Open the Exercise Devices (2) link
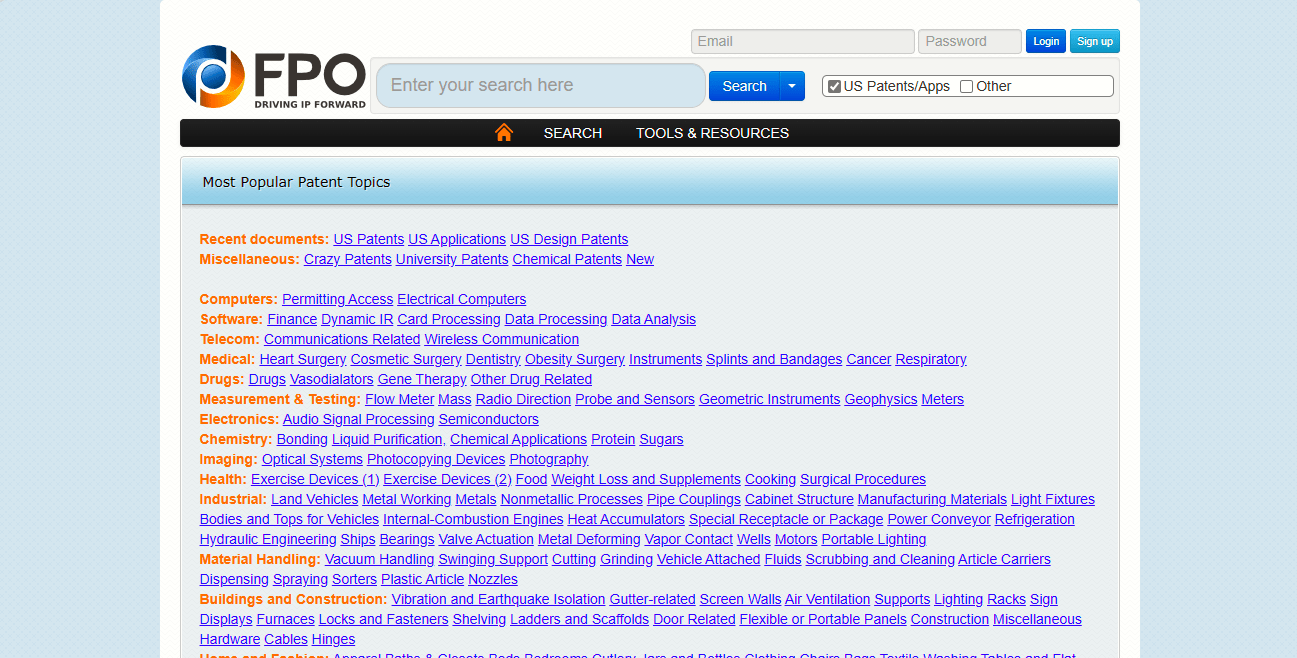The image size is (1297, 658). [447, 479]
